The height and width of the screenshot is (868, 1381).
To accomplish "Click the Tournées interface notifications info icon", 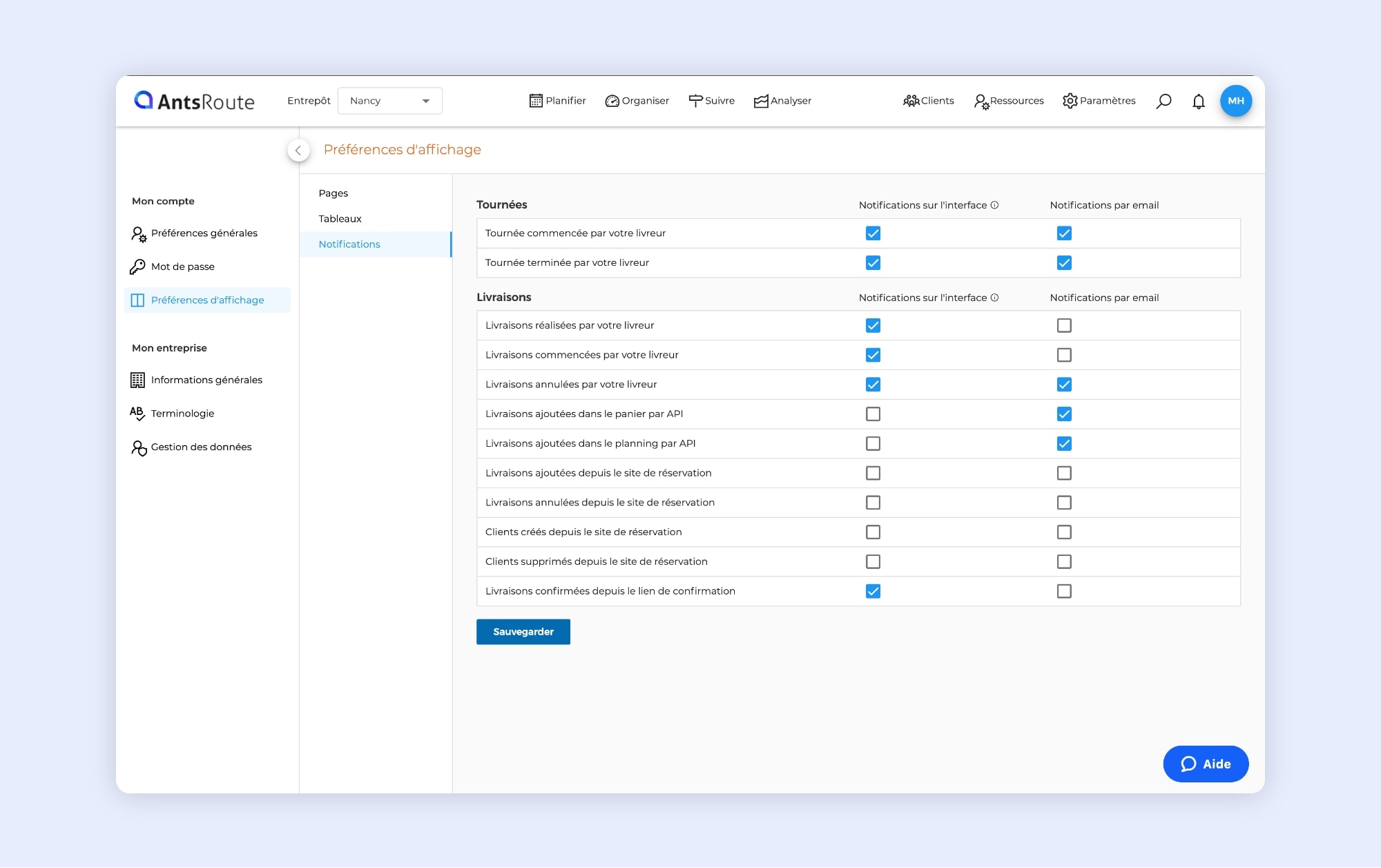I will click(x=994, y=205).
